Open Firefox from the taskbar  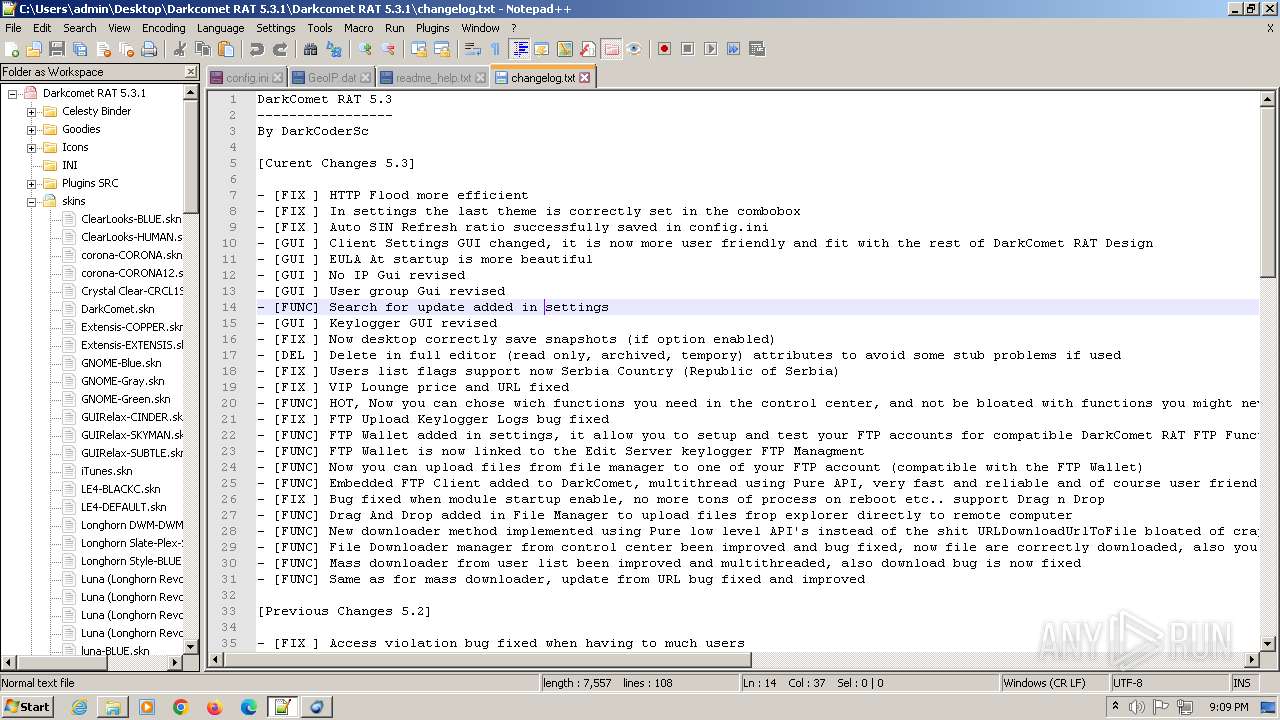[x=215, y=707]
